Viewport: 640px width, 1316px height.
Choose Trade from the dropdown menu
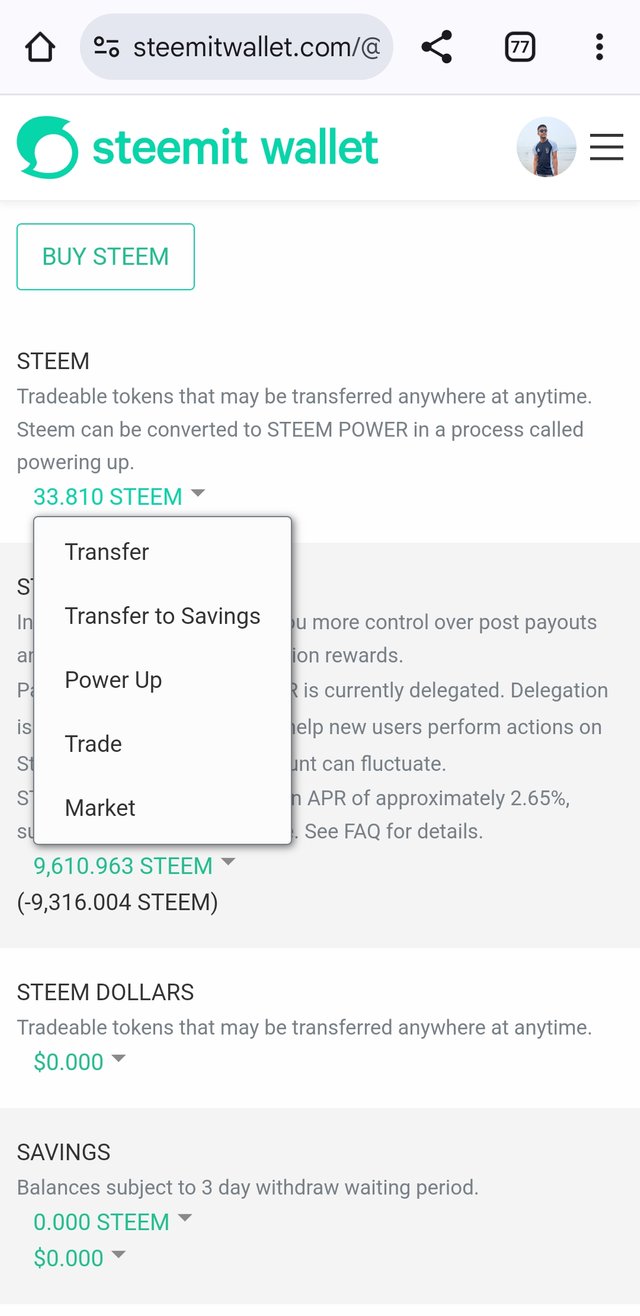[93, 744]
